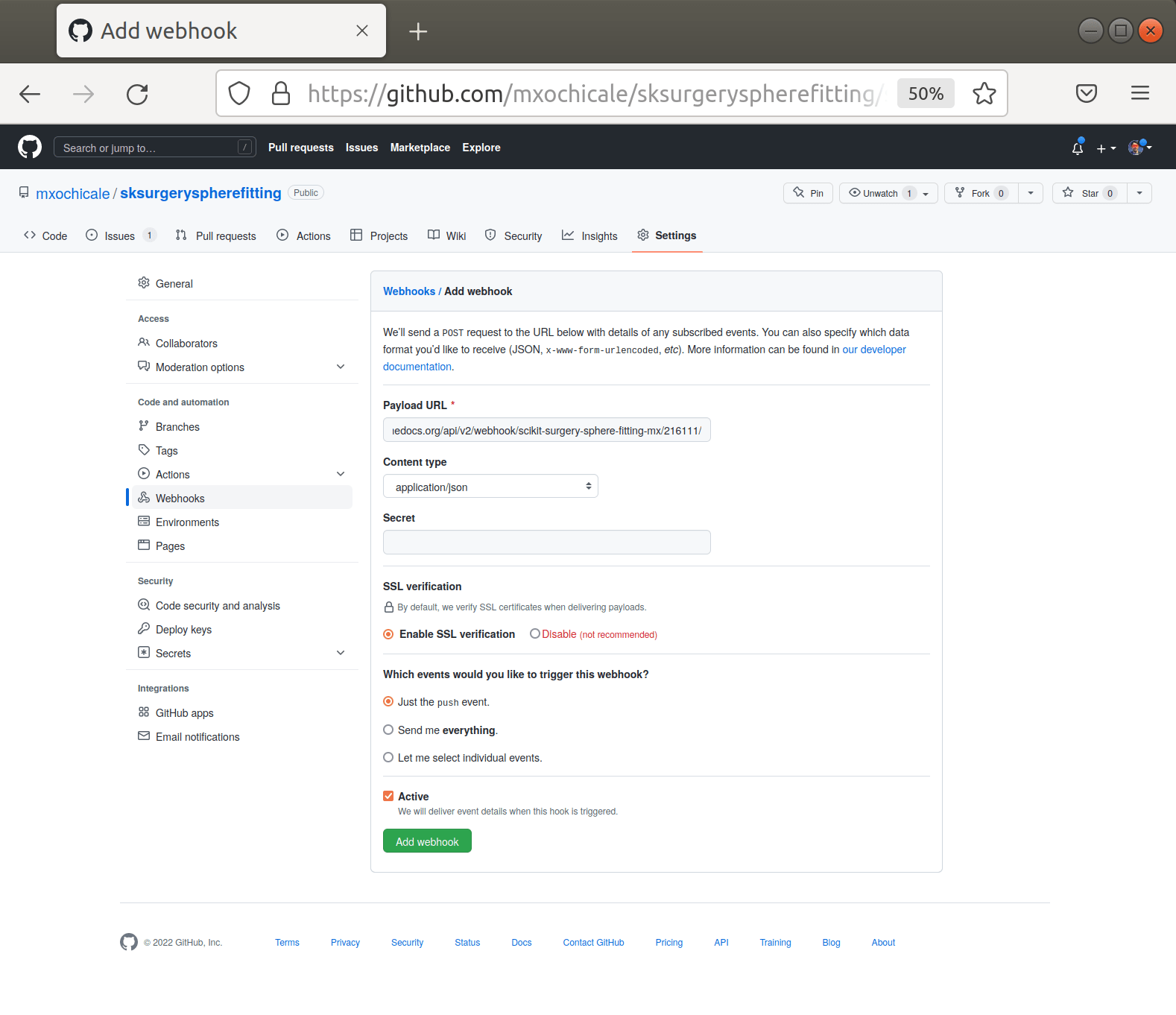Open Marketplace in top navigation
The width and height of the screenshot is (1176, 1015).
[420, 148]
